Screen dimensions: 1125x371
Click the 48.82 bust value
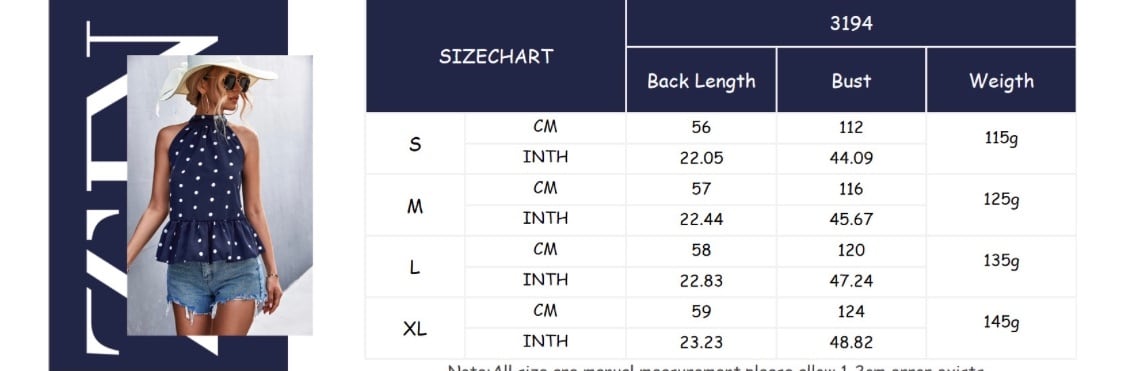(851, 343)
